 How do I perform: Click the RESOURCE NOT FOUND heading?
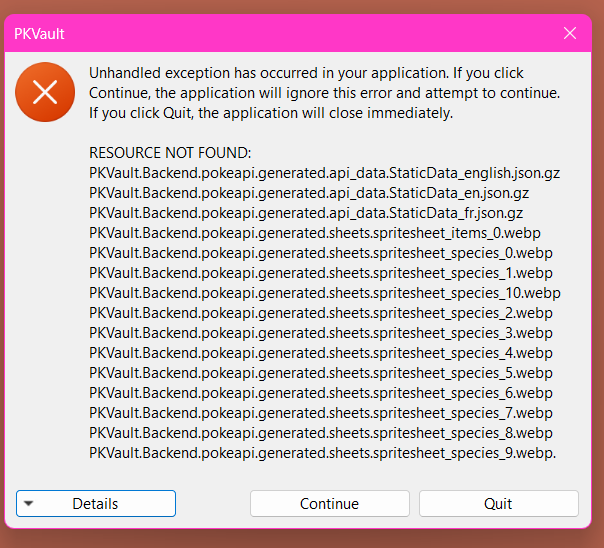click(170, 153)
